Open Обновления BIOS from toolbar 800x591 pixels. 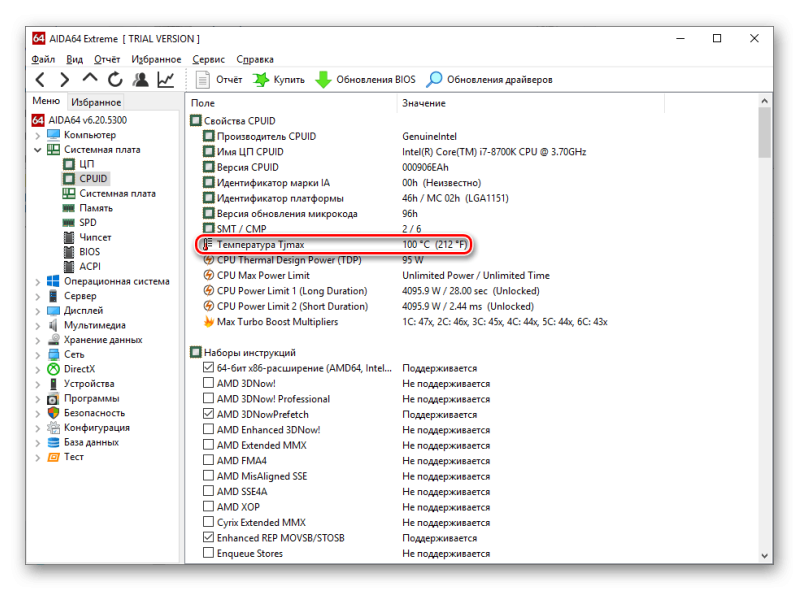[x=365, y=80]
